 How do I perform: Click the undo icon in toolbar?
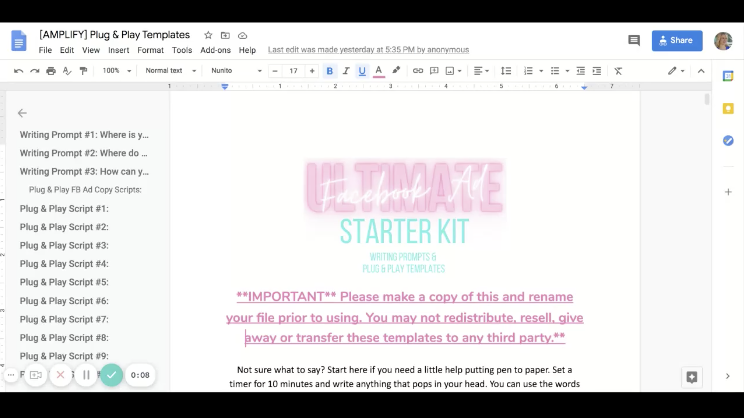(x=19, y=71)
